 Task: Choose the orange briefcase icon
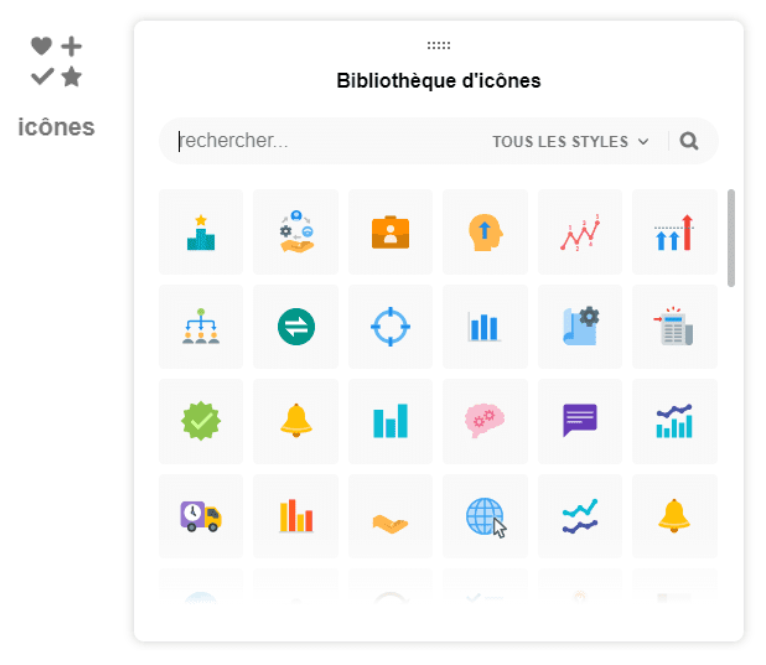pyautogui.click(x=390, y=232)
